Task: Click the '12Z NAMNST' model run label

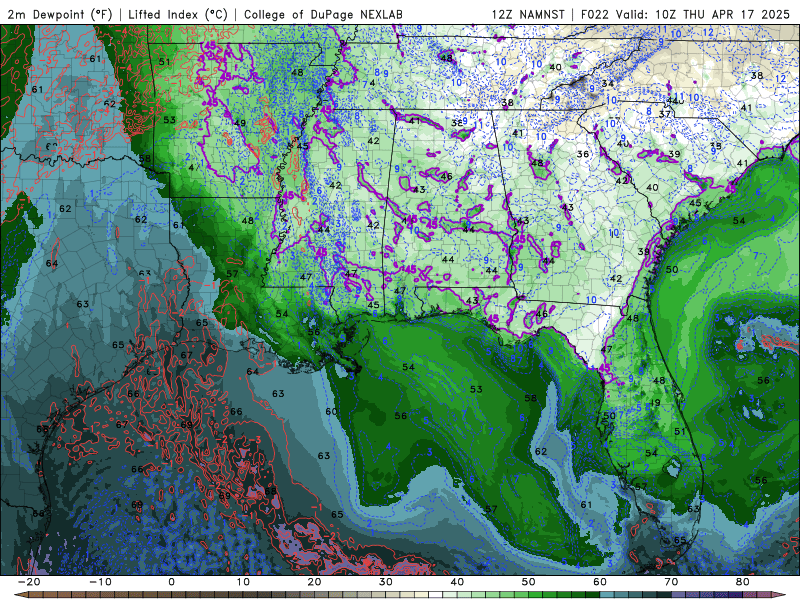Action: click(x=528, y=14)
